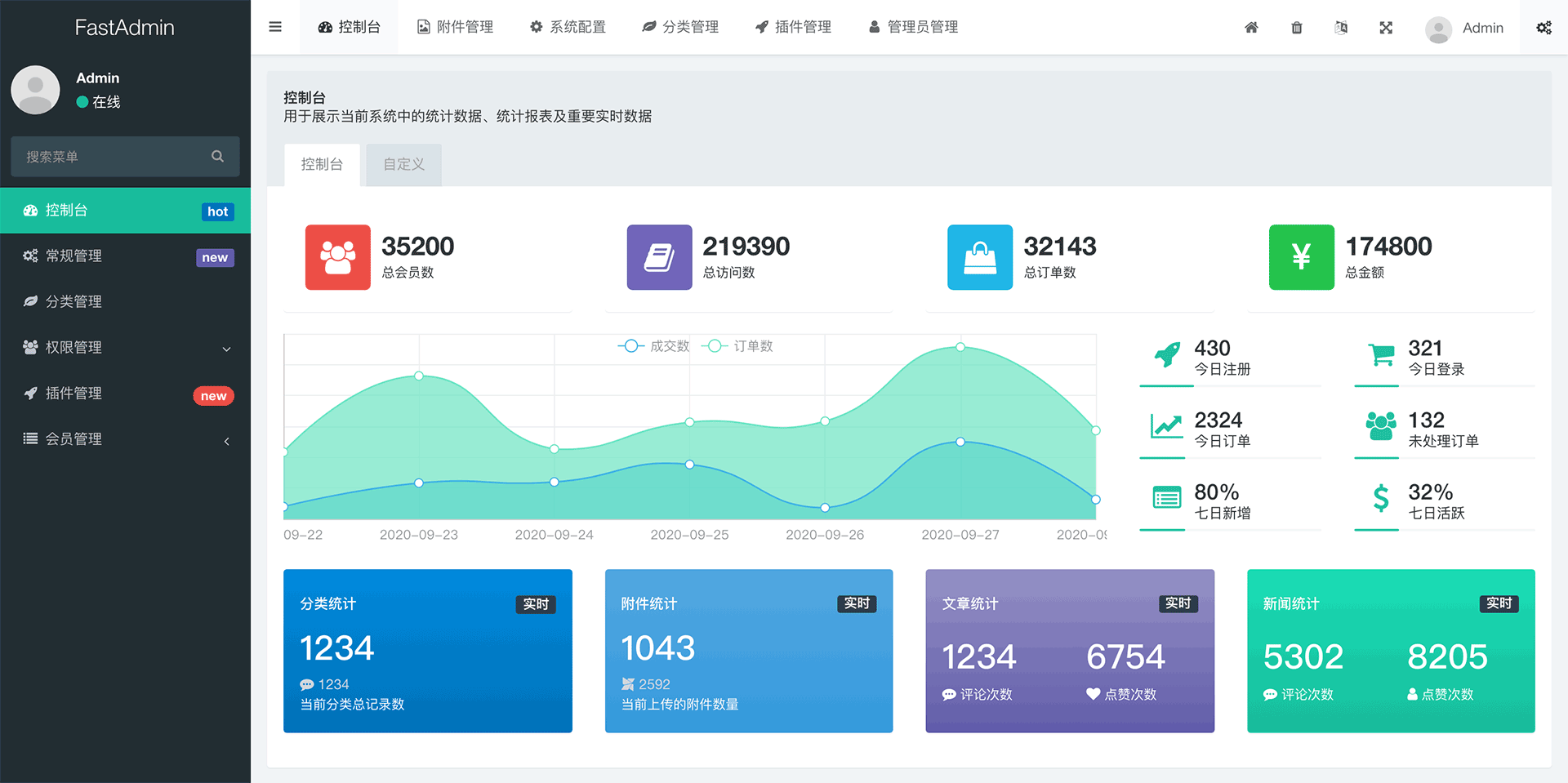Click the hamburger sidebar toggle icon
Viewport: 1568px width, 783px height.
[x=275, y=27]
